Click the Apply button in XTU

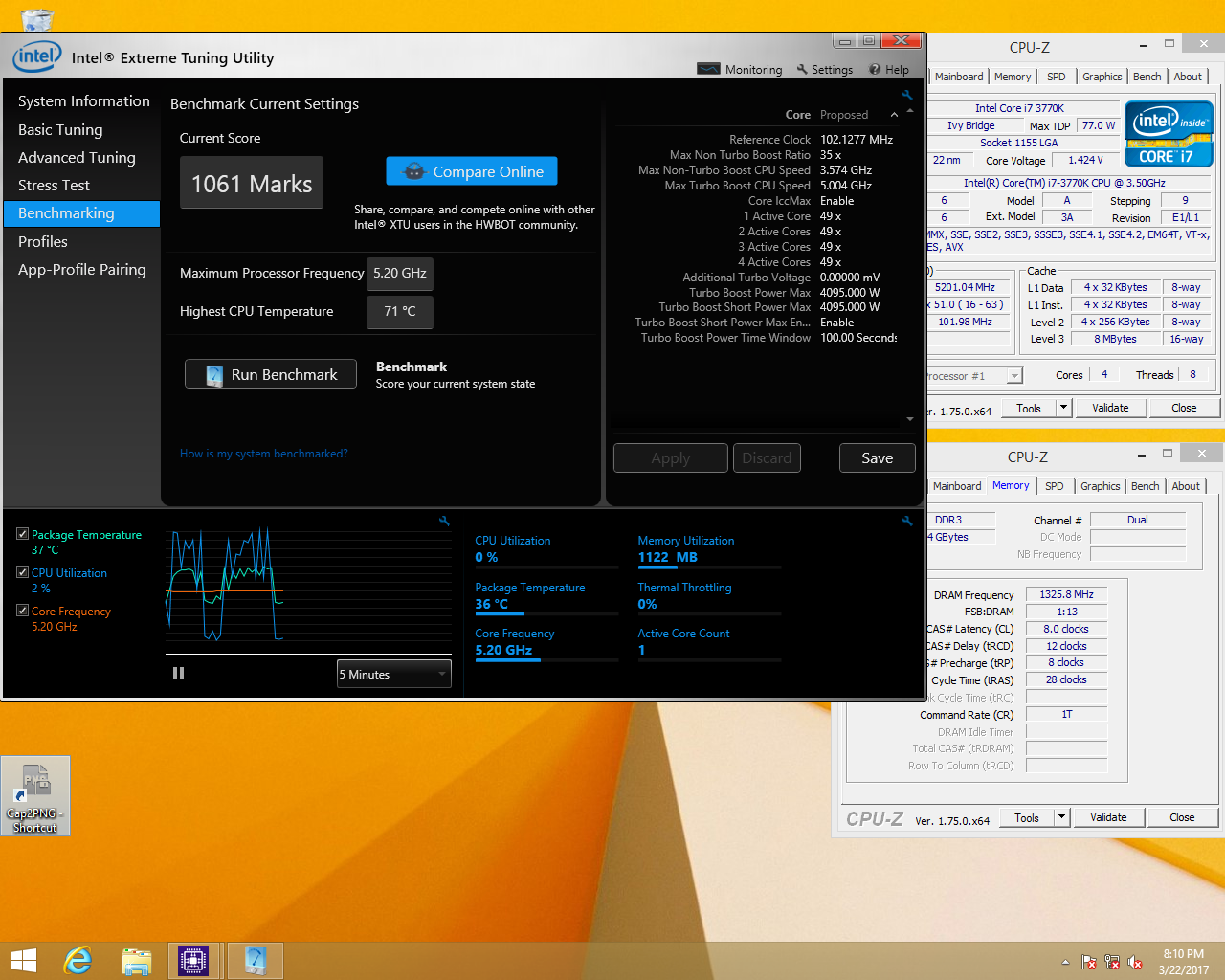671,458
